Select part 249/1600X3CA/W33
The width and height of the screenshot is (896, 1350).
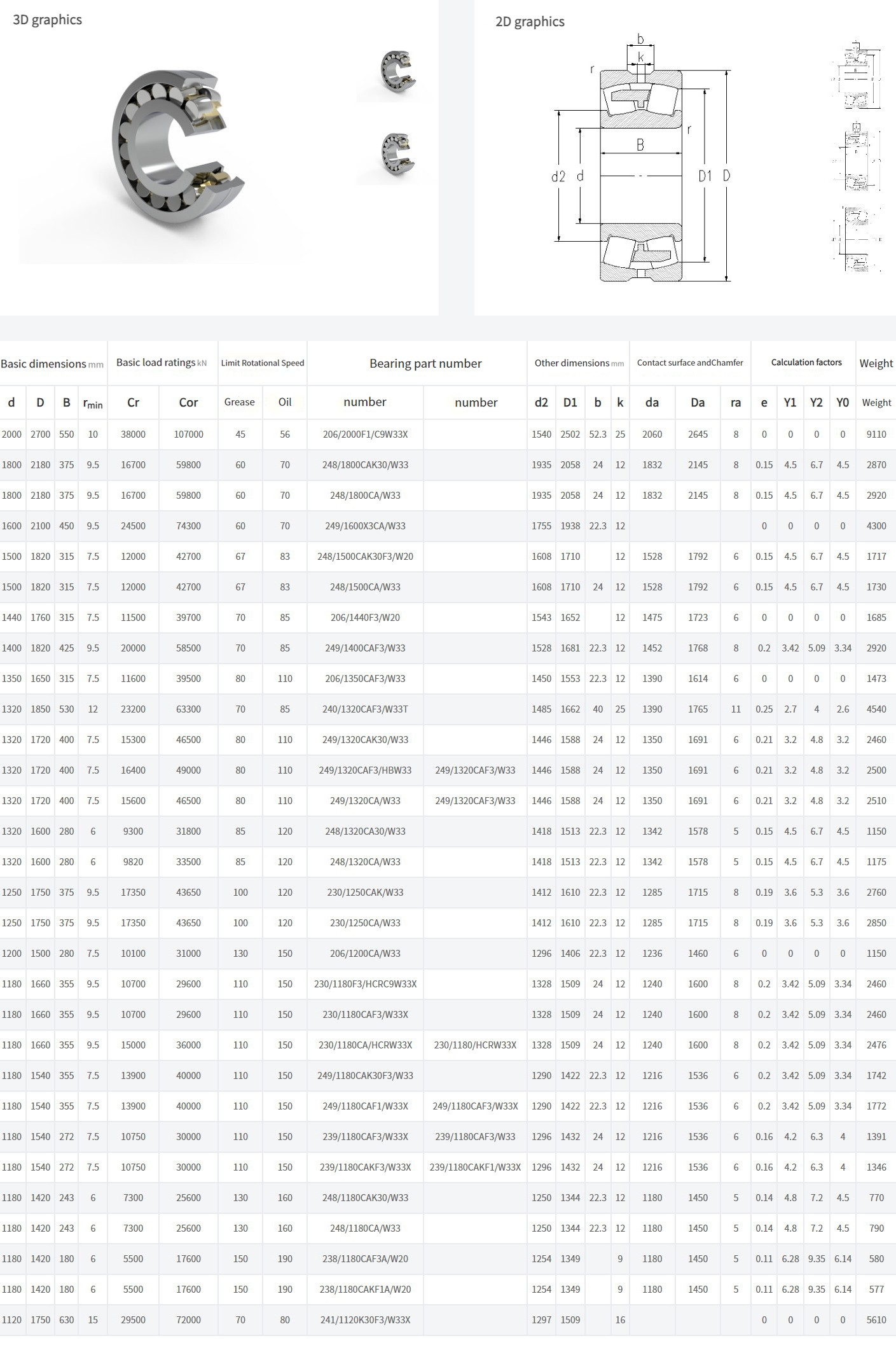click(365, 526)
